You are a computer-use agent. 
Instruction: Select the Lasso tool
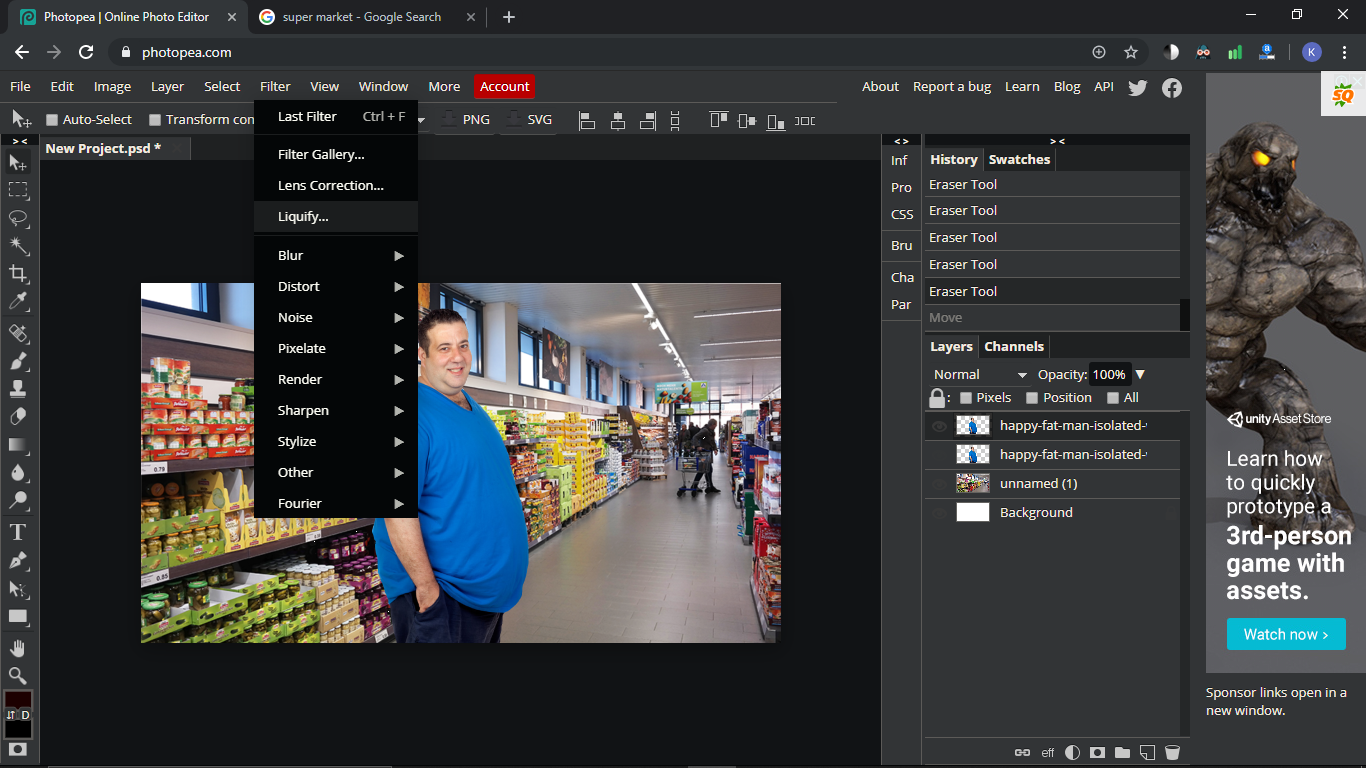tap(18, 218)
